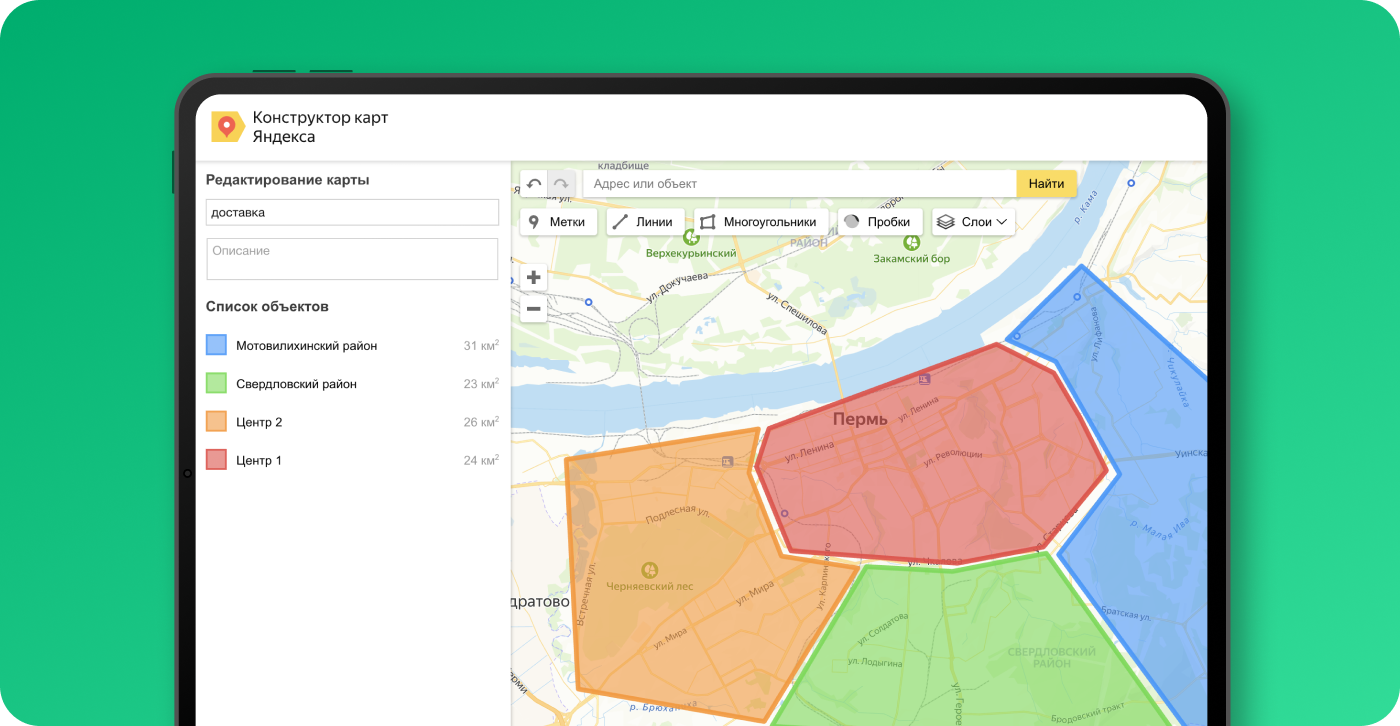Viewport: 1400px width, 726px height.
Task: Select Центр 2 in object list
Action: (x=259, y=422)
